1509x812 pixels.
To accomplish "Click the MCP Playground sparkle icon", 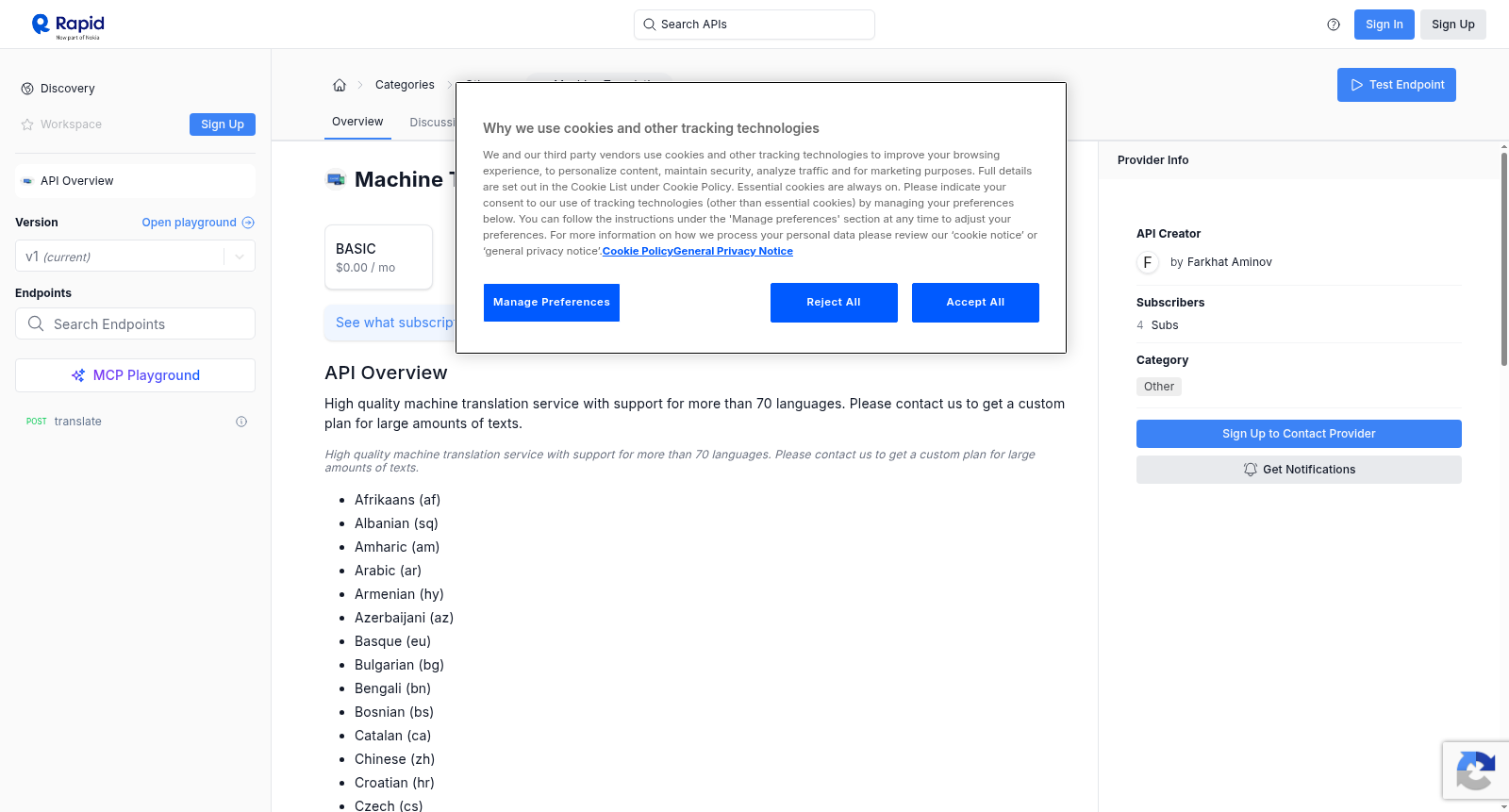I will click(x=78, y=375).
